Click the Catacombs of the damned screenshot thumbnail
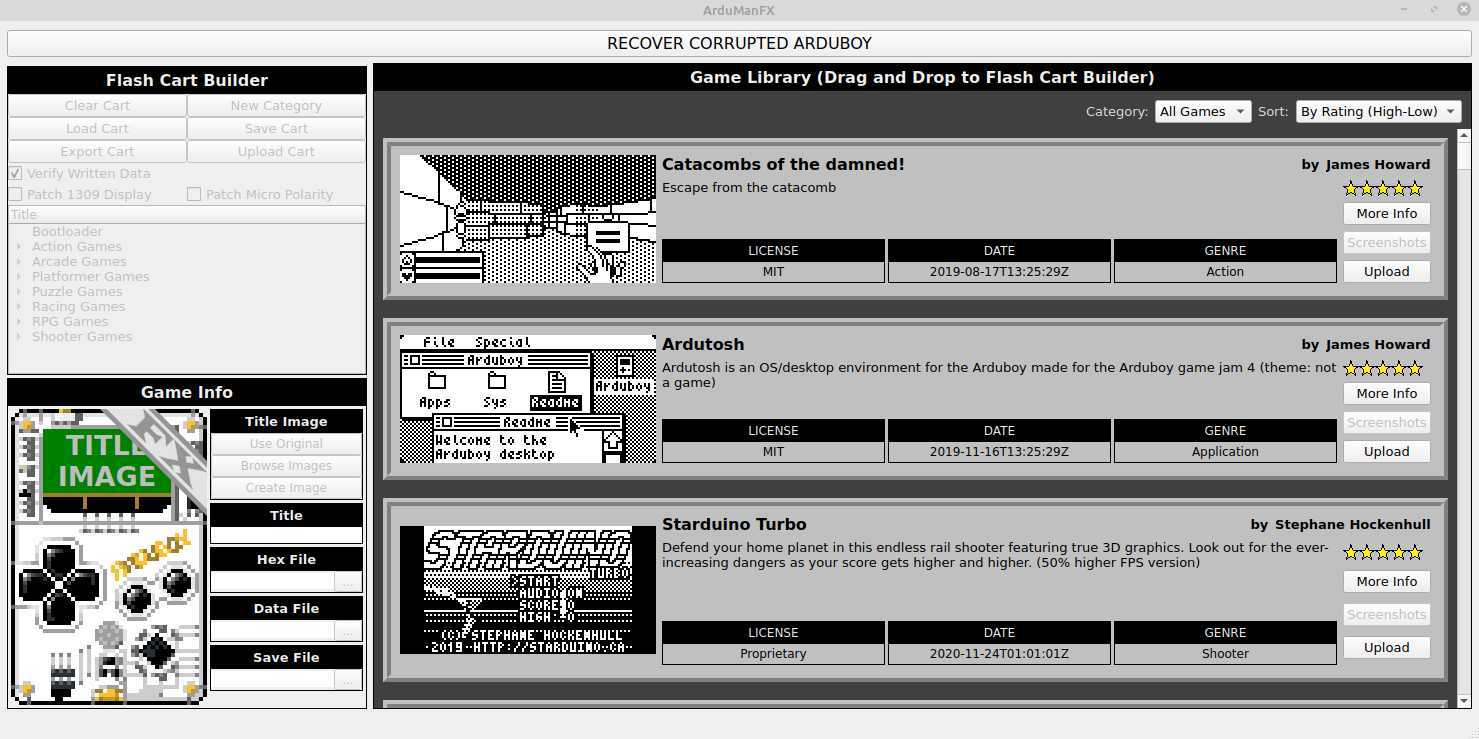Image resolution: width=1479 pixels, height=739 pixels. tap(528, 219)
